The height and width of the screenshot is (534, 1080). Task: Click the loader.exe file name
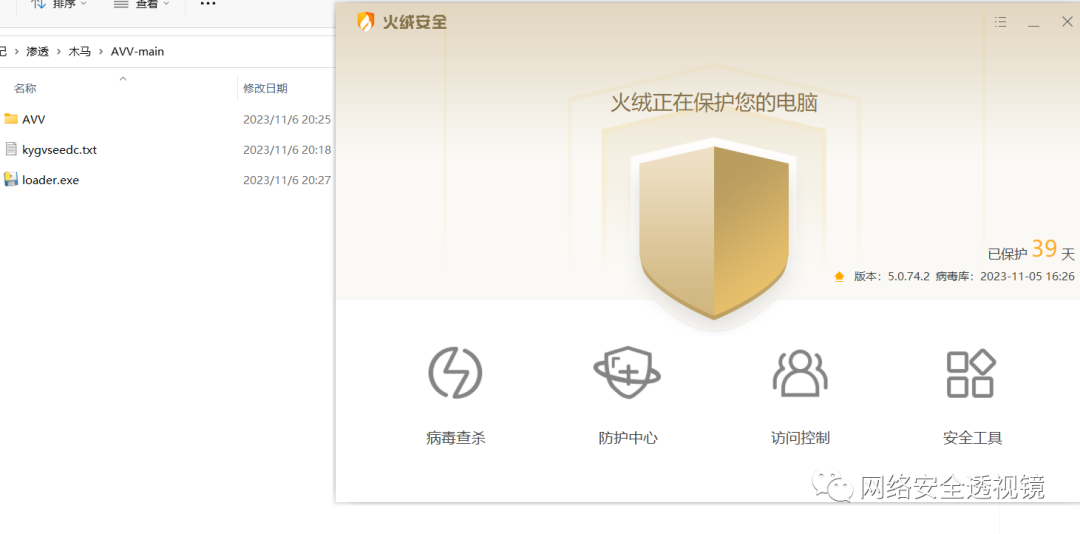coord(50,181)
